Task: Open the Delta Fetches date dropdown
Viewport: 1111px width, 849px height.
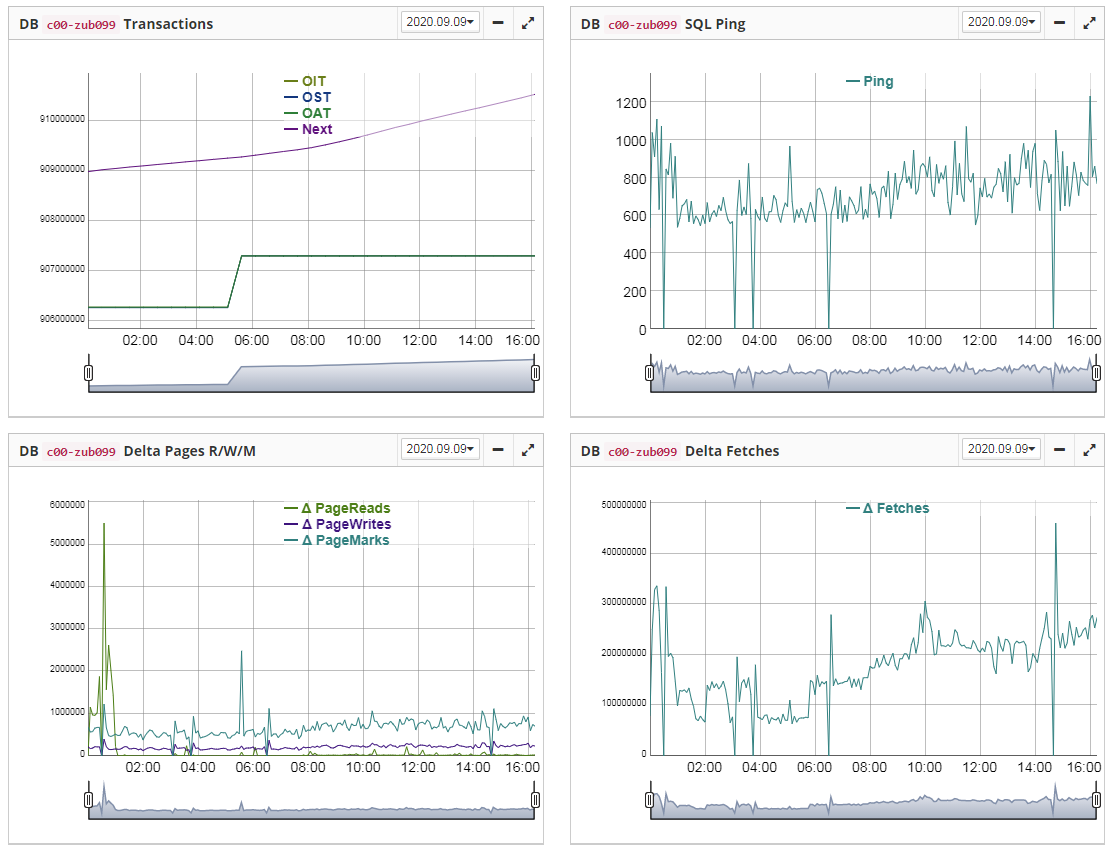Action: pyautogui.click(x=1002, y=450)
